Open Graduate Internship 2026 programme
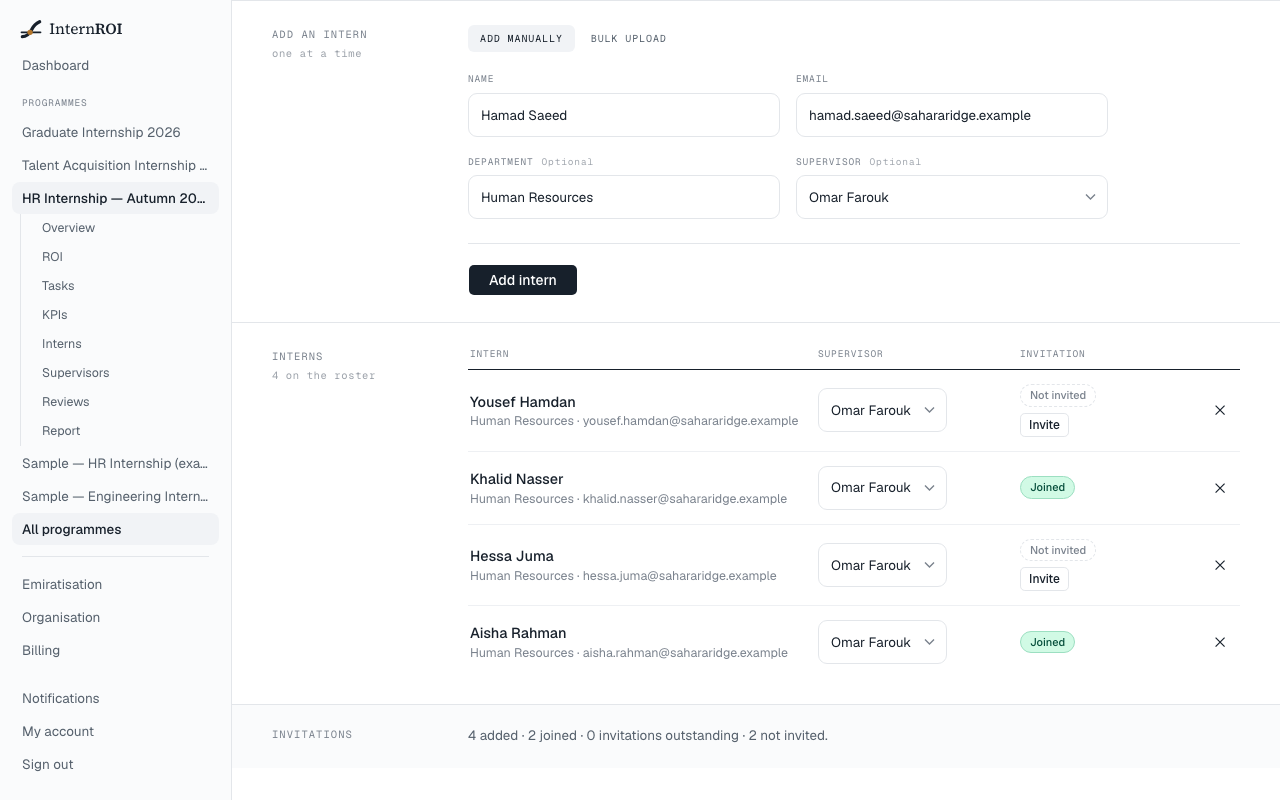The height and width of the screenshot is (800, 1280). tap(115, 133)
